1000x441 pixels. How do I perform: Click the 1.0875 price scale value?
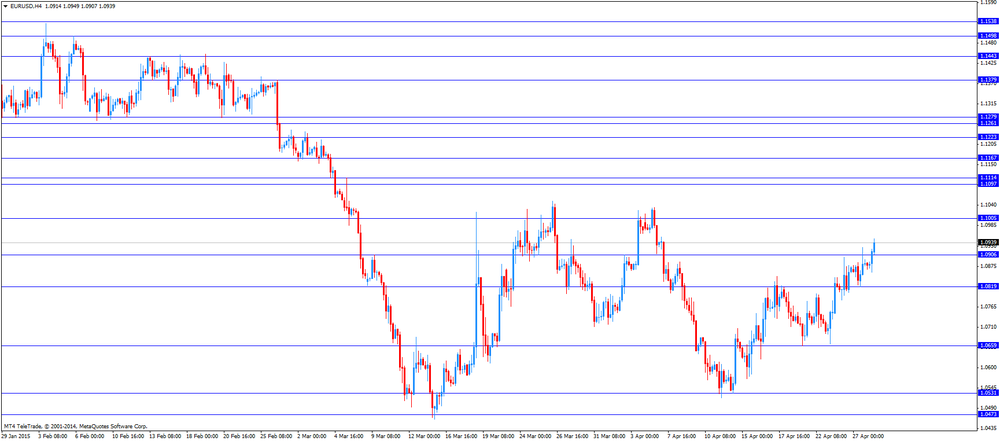pyautogui.click(x=988, y=266)
